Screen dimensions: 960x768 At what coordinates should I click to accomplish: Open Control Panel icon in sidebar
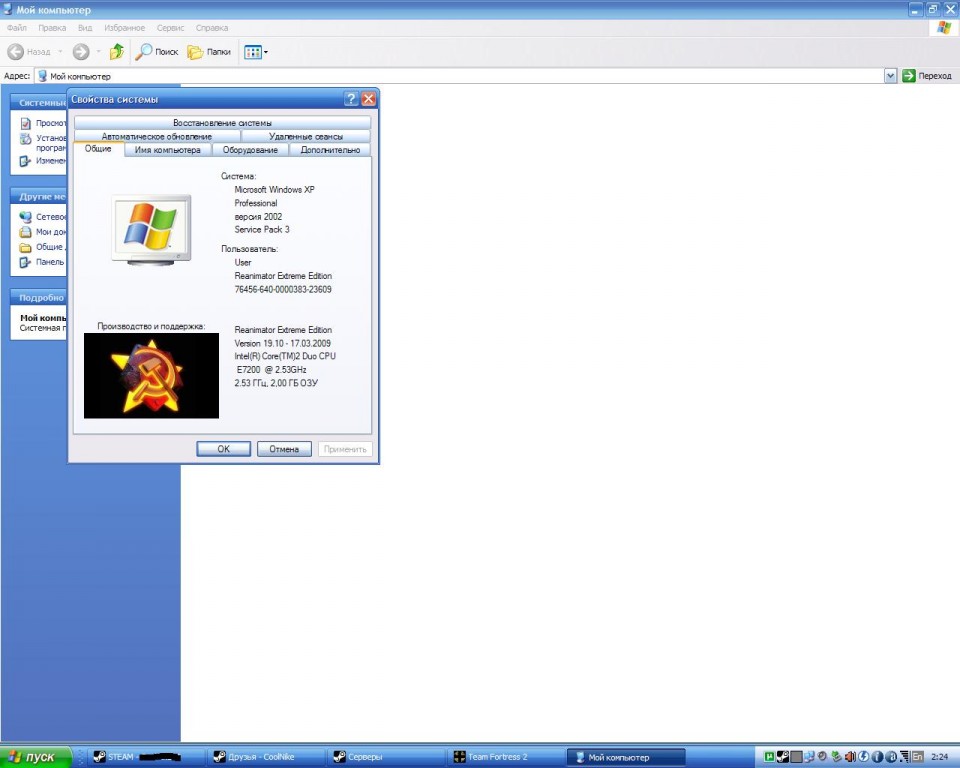(x=25, y=262)
